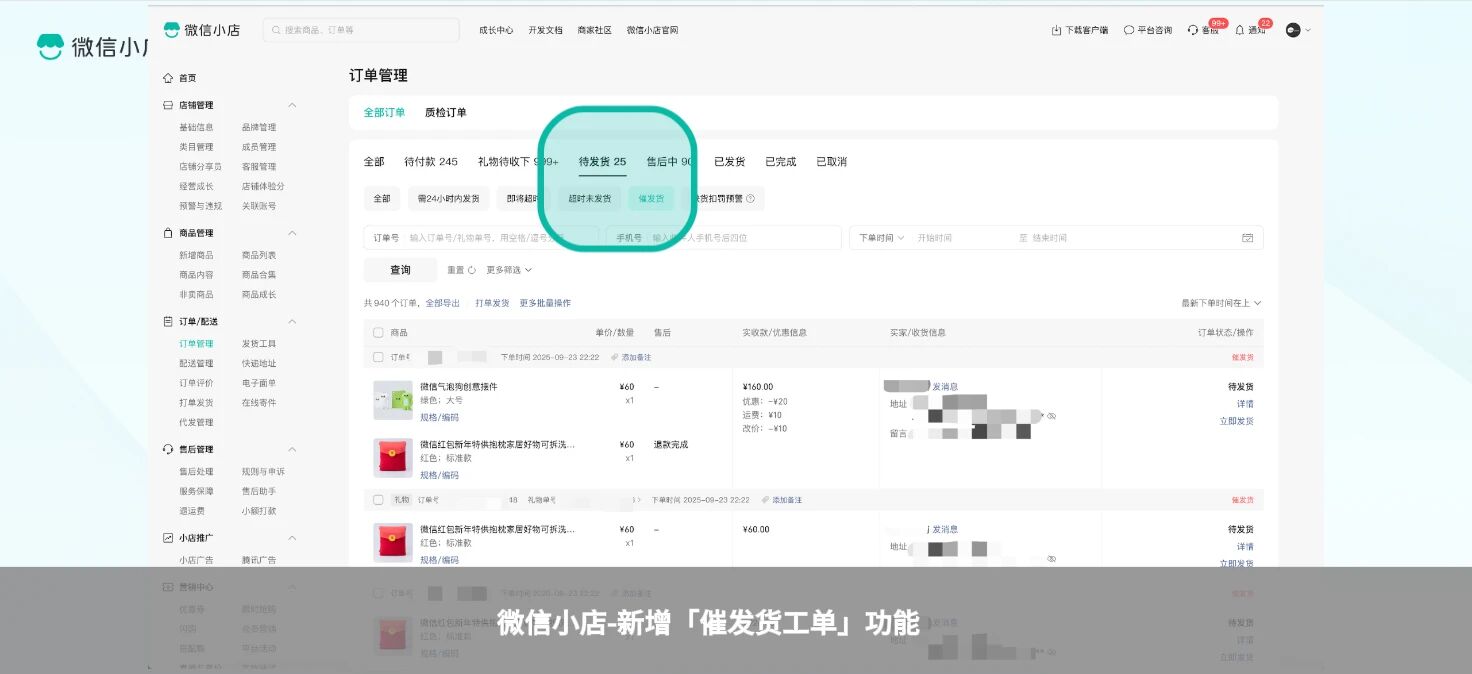The height and width of the screenshot is (674, 1472).
Task: Click the 小店推广 chart icon in sidebar
Action: point(168,538)
